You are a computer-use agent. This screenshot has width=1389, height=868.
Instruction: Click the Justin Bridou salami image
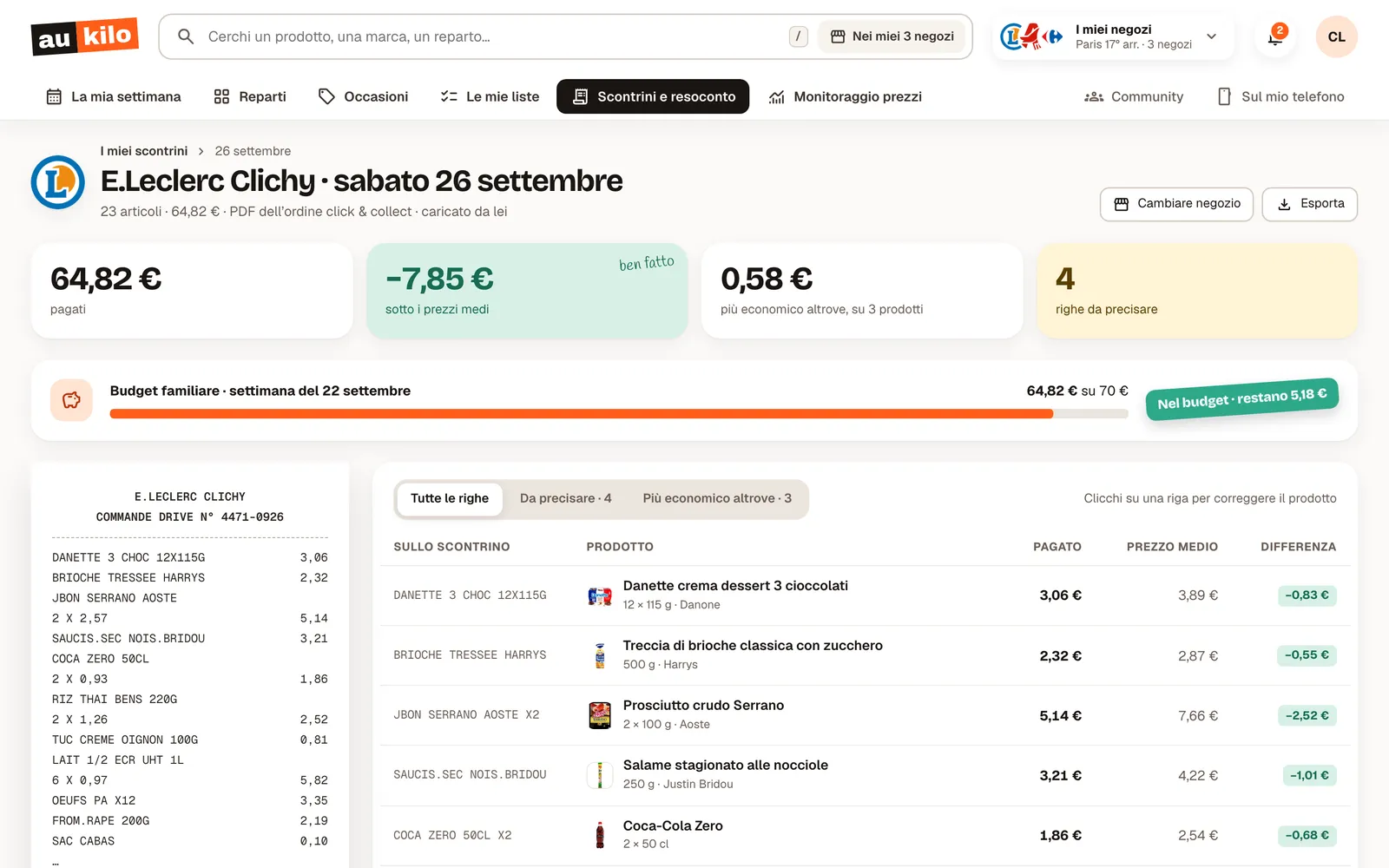pyautogui.click(x=600, y=775)
